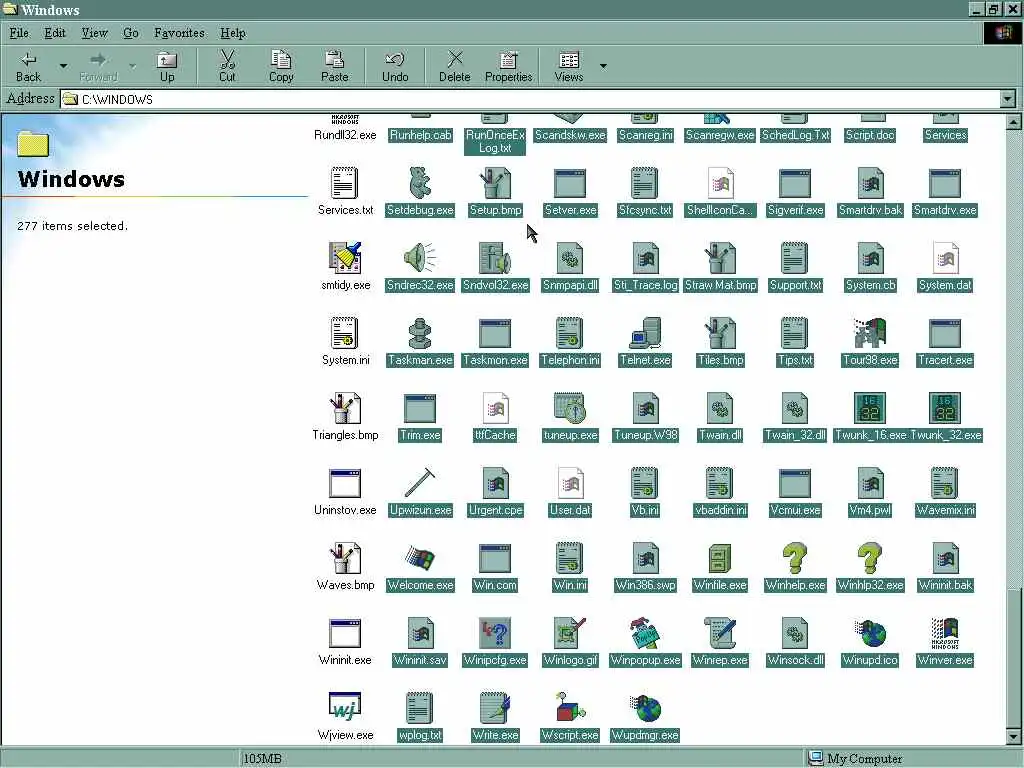Select the Telnet.exe computer icon
1024x768 pixels.
(x=645, y=333)
